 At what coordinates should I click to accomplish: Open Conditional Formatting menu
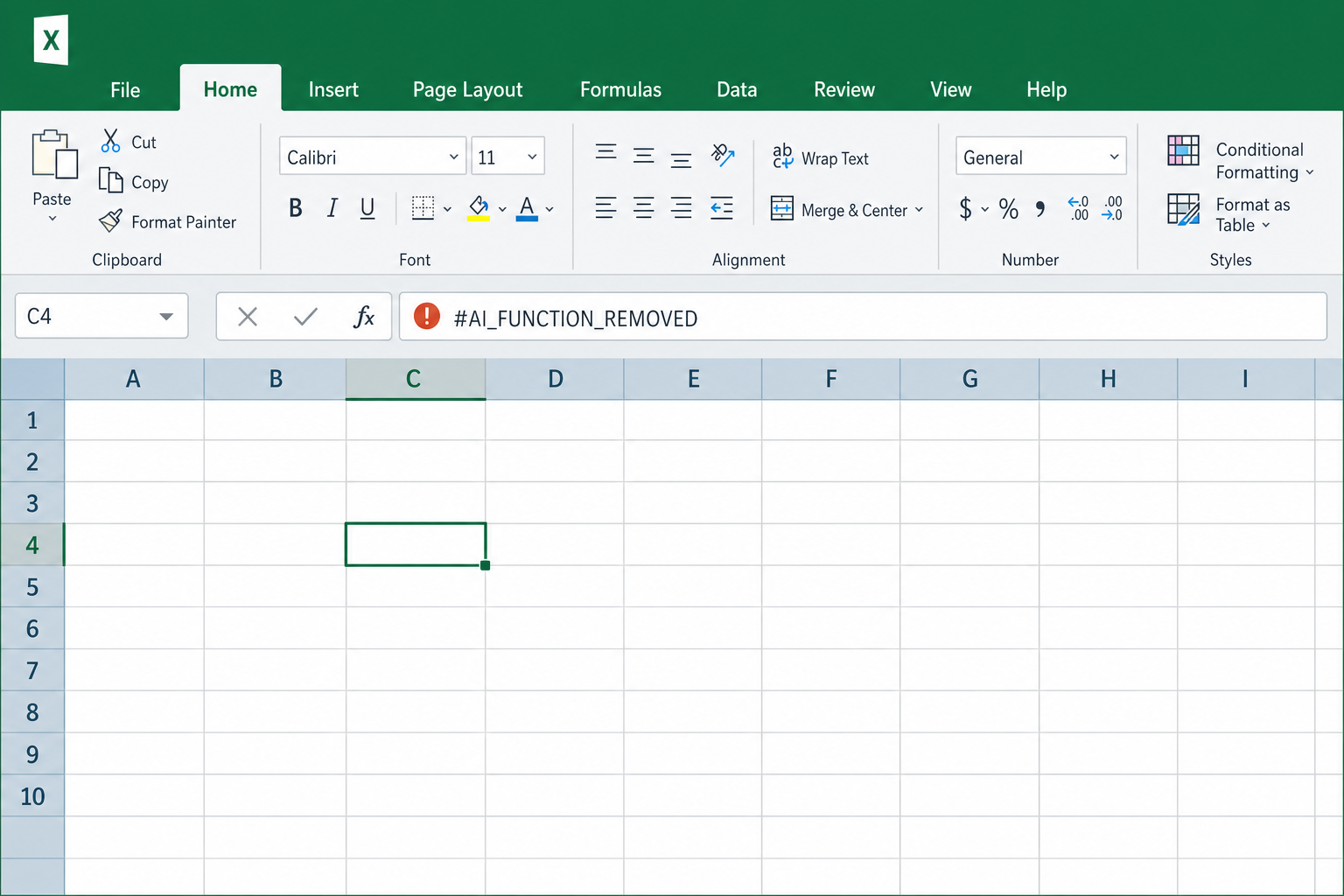(1241, 160)
